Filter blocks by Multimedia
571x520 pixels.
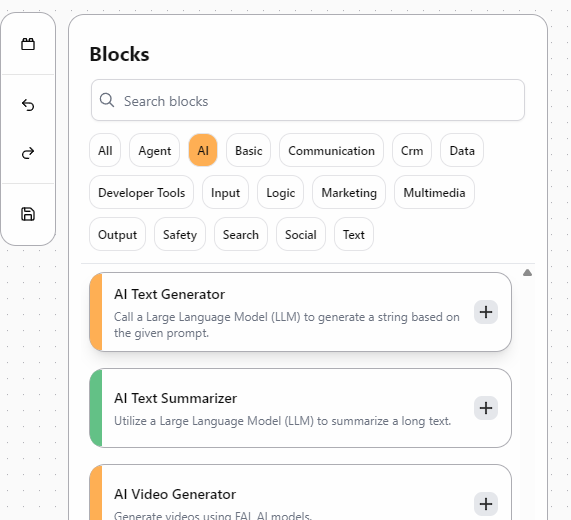[434, 192]
